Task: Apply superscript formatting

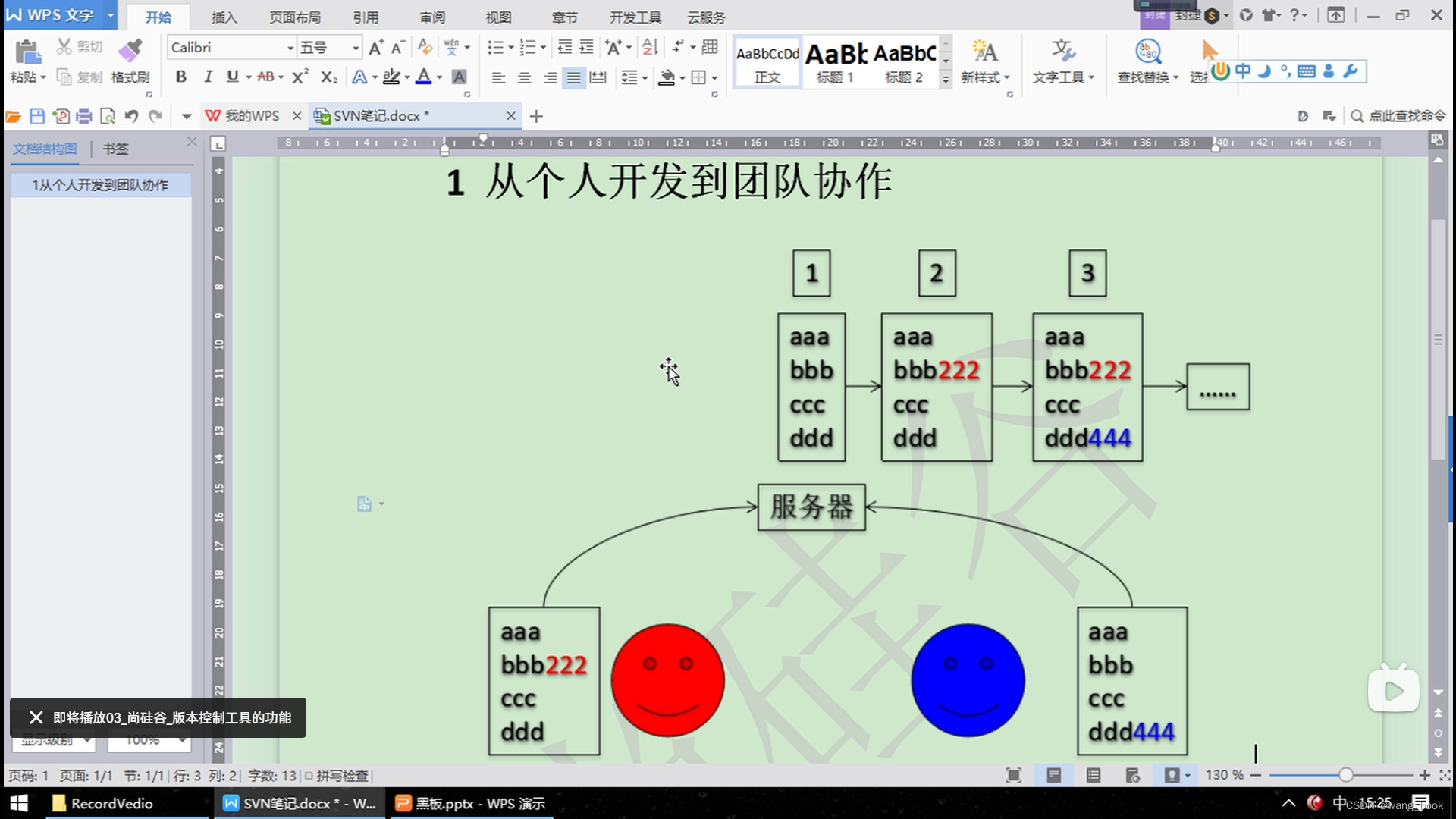Action: (299, 77)
